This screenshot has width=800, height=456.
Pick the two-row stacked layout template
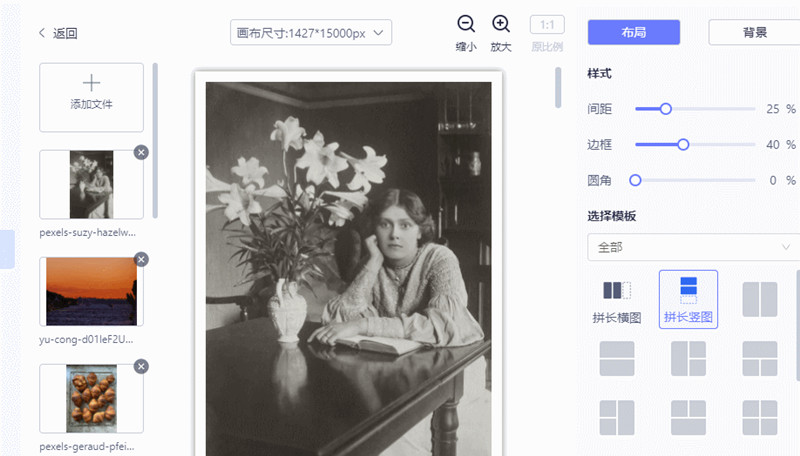point(617,358)
